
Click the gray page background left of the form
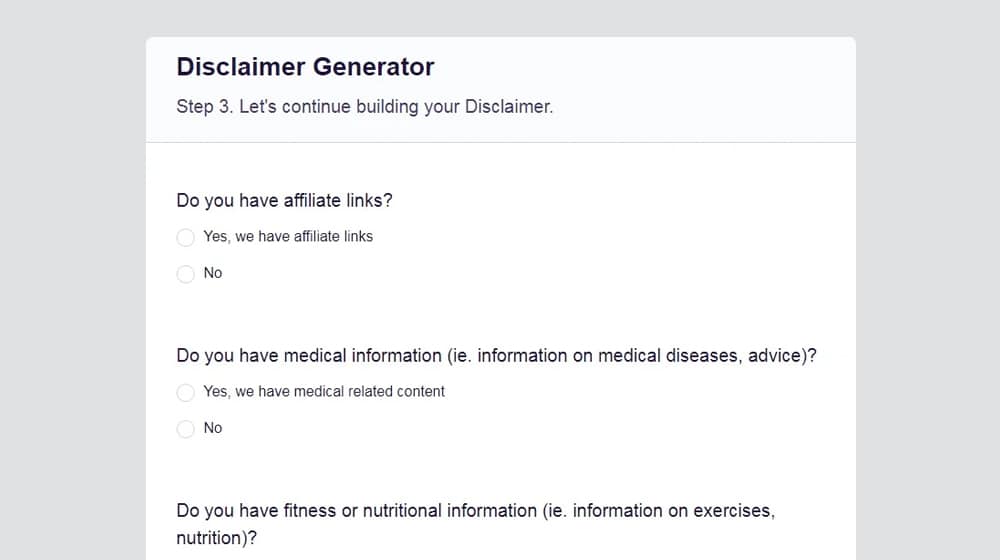[x=72, y=300]
